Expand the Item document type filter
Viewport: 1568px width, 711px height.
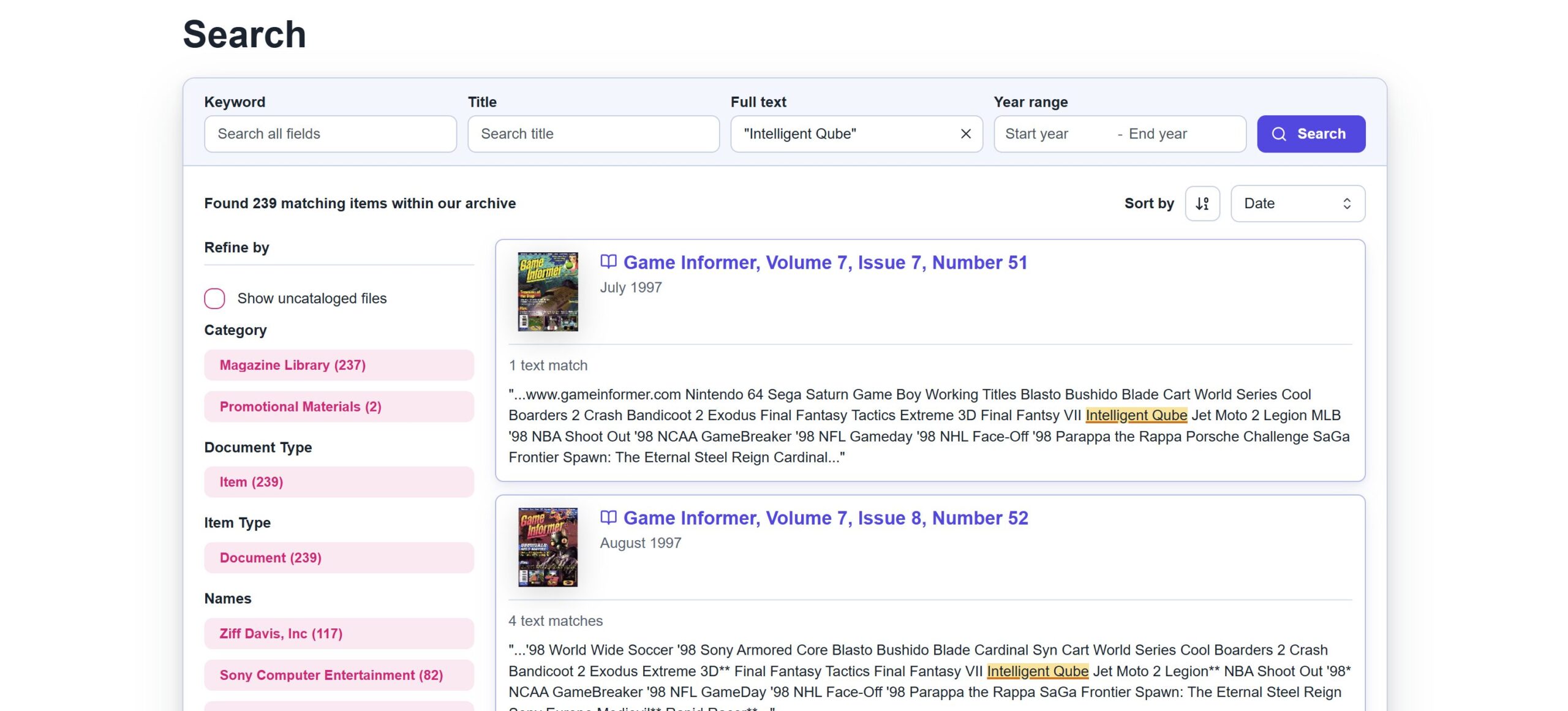click(251, 482)
